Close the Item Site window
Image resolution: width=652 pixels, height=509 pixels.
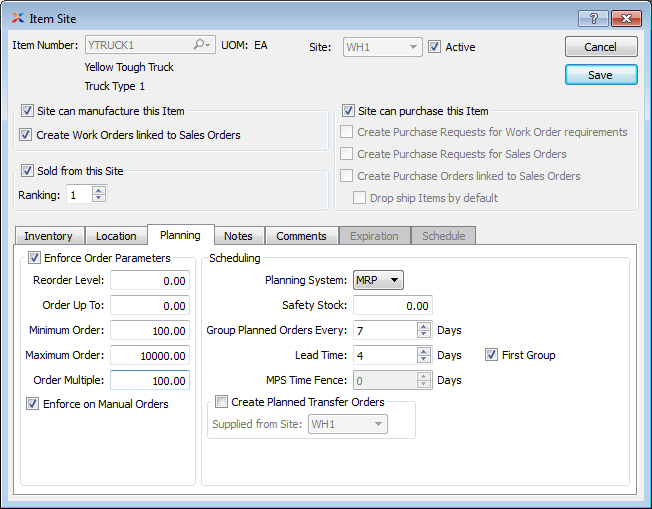[x=625, y=18]
